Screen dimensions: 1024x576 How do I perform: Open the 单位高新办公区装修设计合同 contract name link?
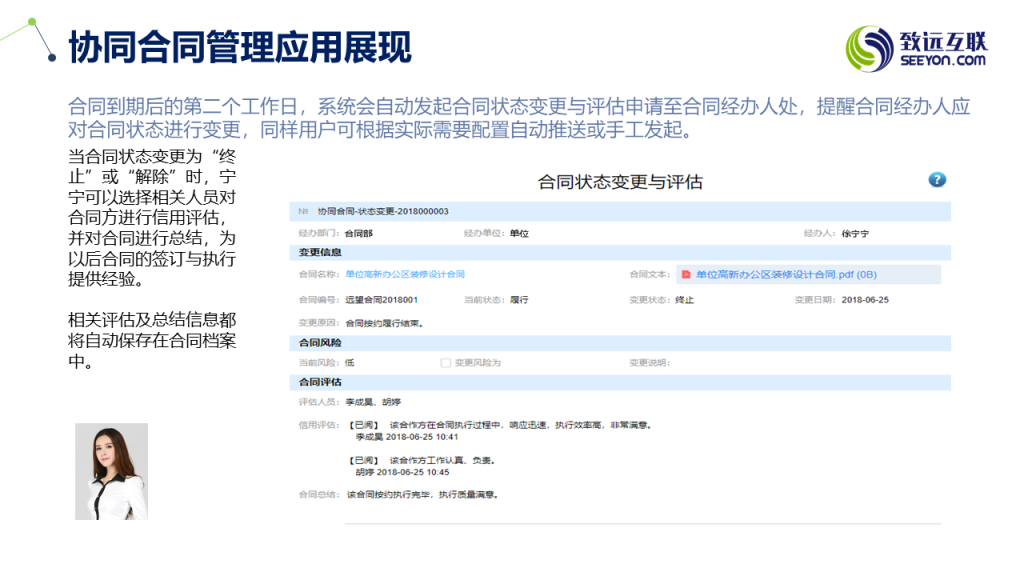coord(405,274)
